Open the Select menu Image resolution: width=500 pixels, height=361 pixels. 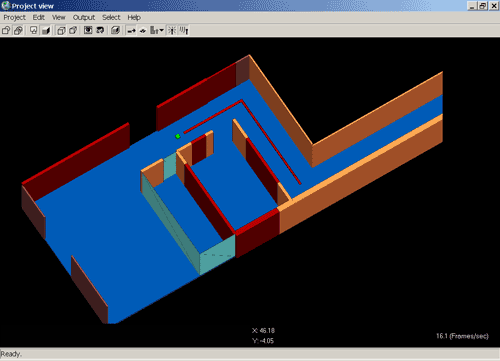pos(111,17)
